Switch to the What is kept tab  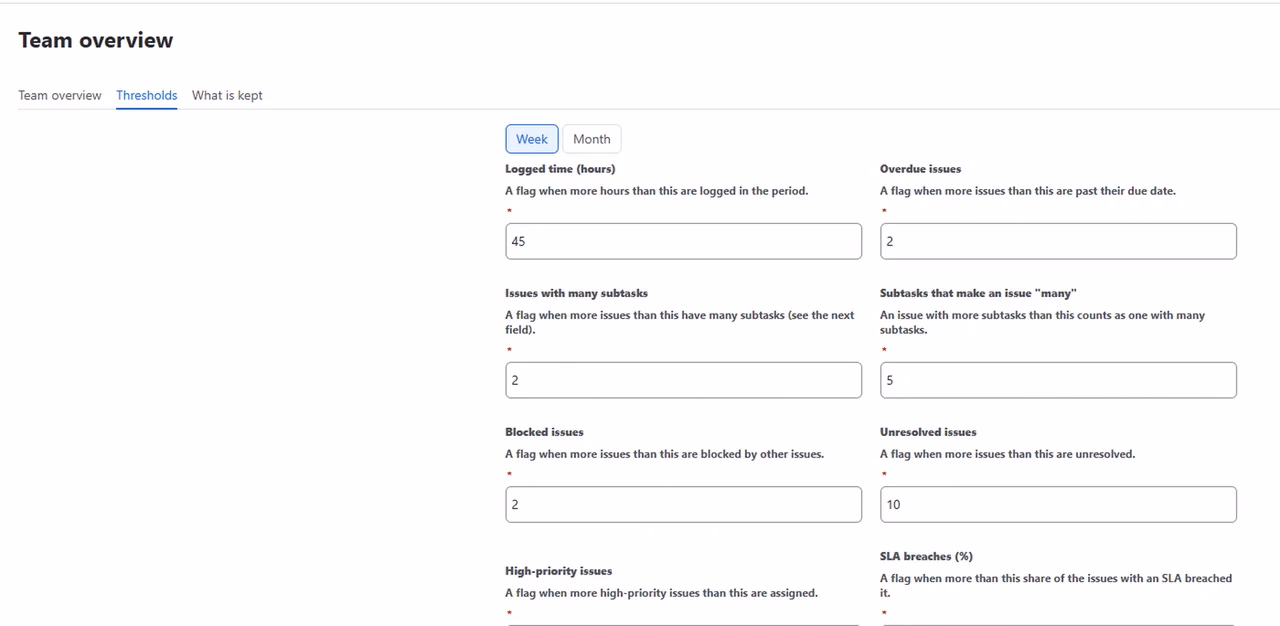click(227, 95)
